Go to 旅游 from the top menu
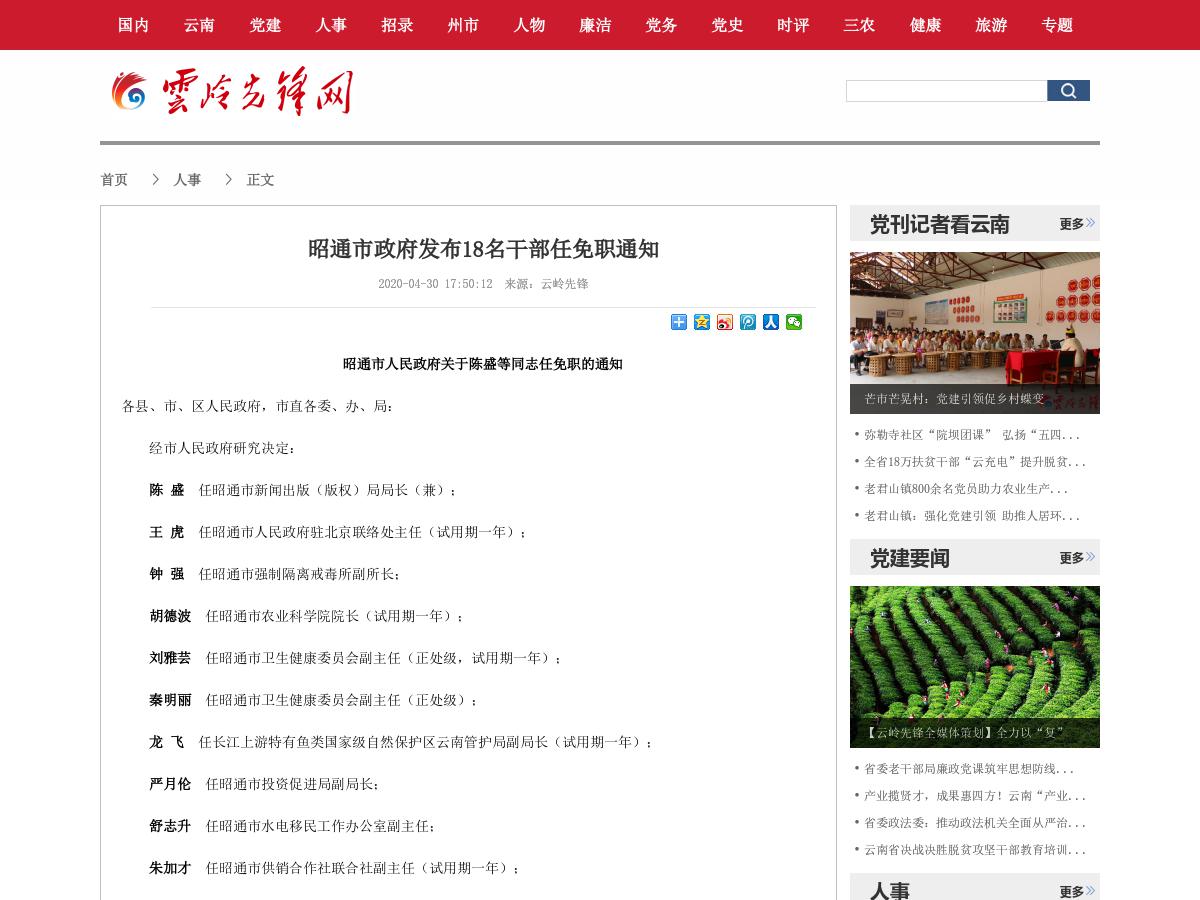 pyautogui.click(x=991, y=25)
